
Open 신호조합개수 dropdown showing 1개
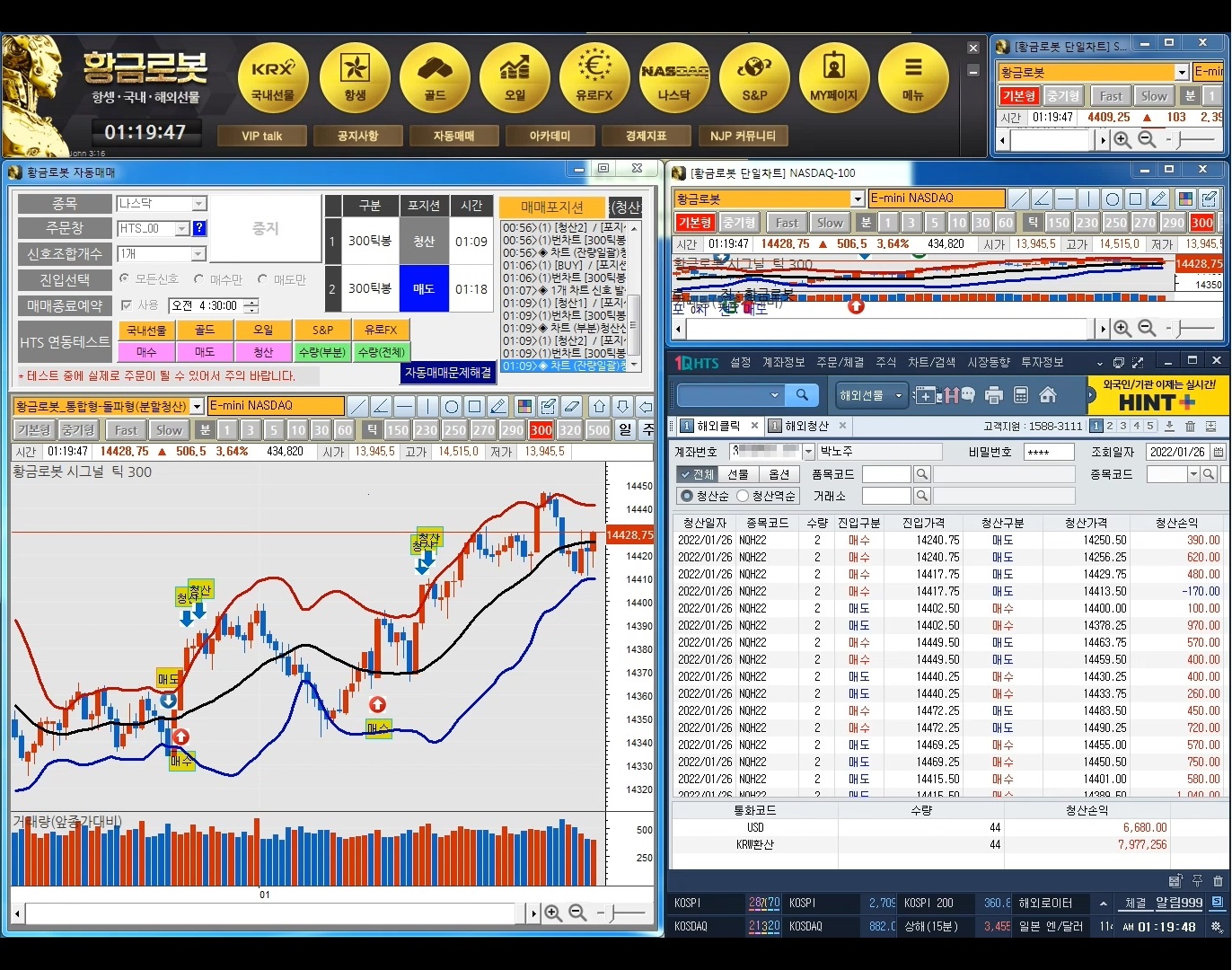point(199,254)
